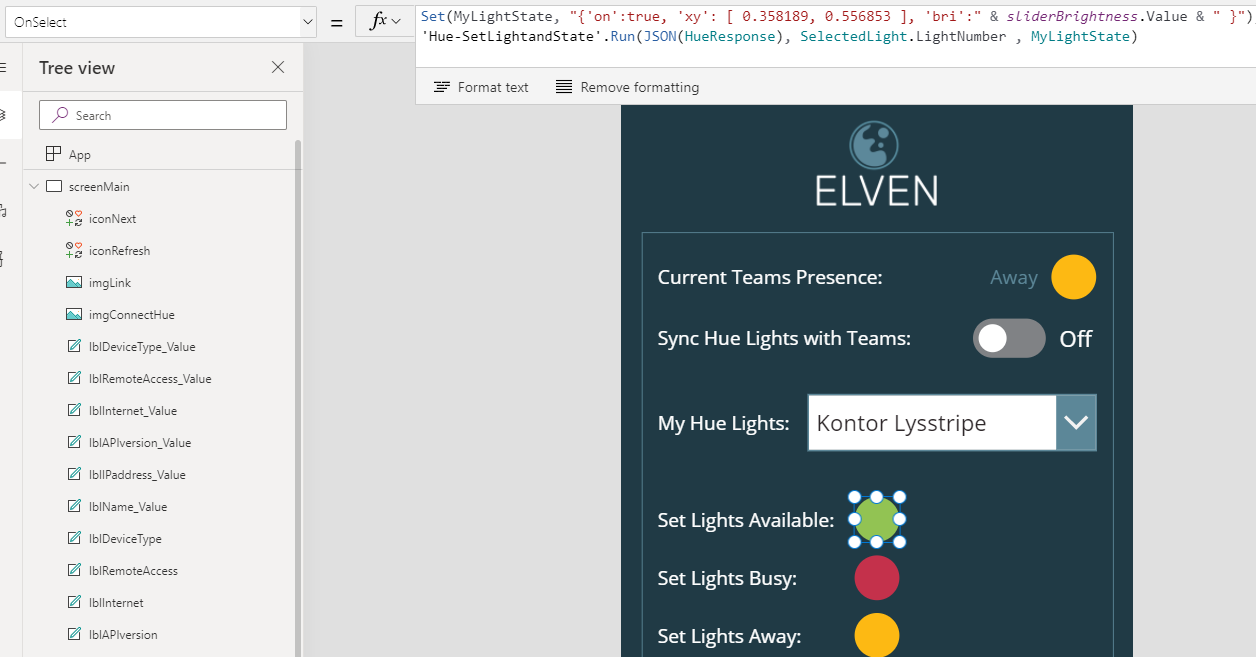1256x657 pixels.
Task: Click the lblAPIversion_Value label icon
Action: click(x=74, y=443)
